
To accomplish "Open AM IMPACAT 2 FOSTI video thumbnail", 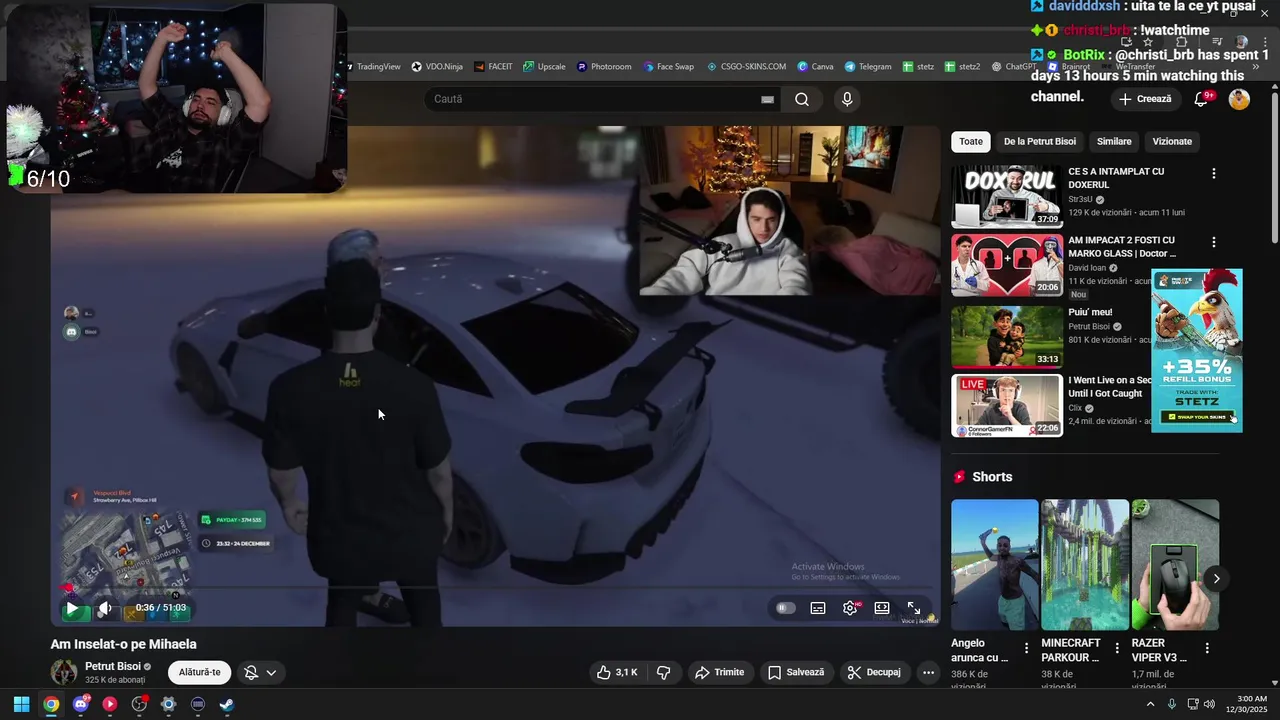I will pyautogui.click(x=1007, y=265).
